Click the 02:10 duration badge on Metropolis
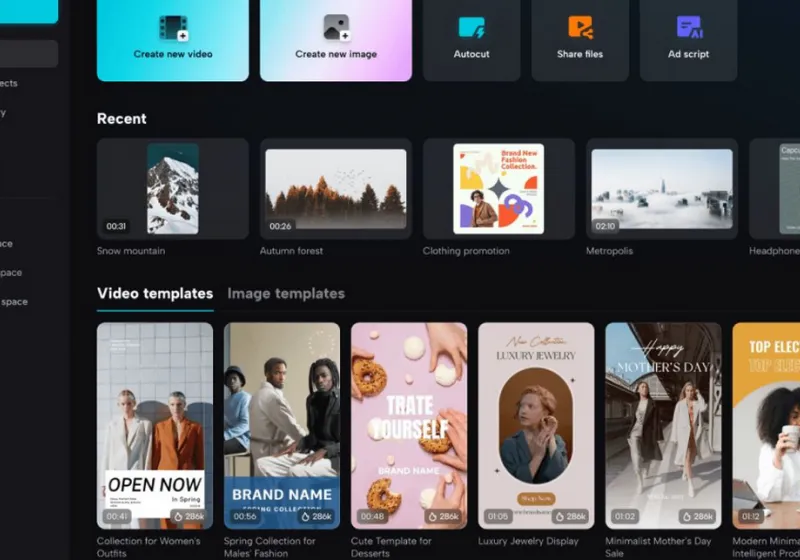Image resolution: width=800 pixels, height=560 pixels. click(605, 226)
